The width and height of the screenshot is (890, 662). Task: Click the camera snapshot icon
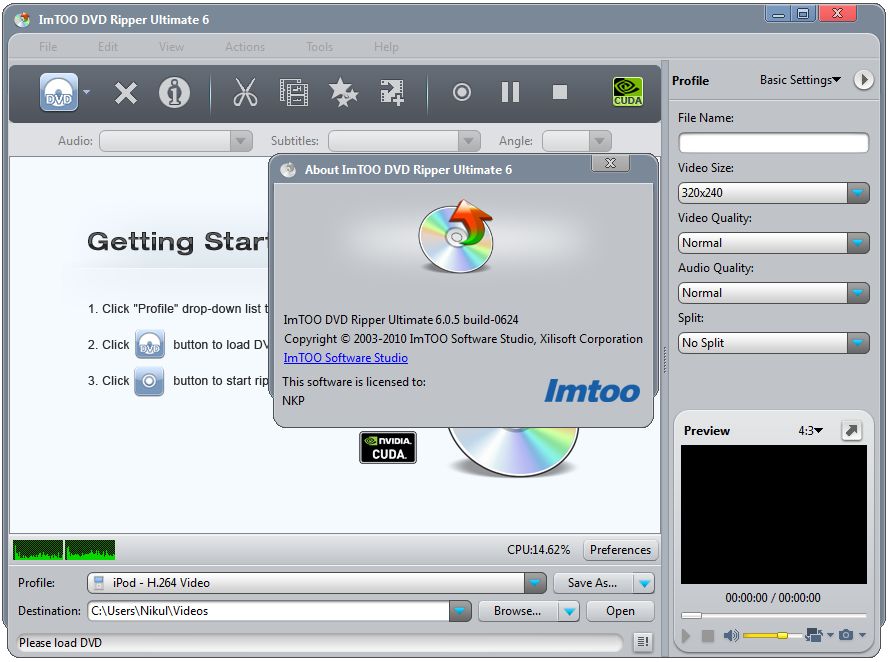pos(846,635)
